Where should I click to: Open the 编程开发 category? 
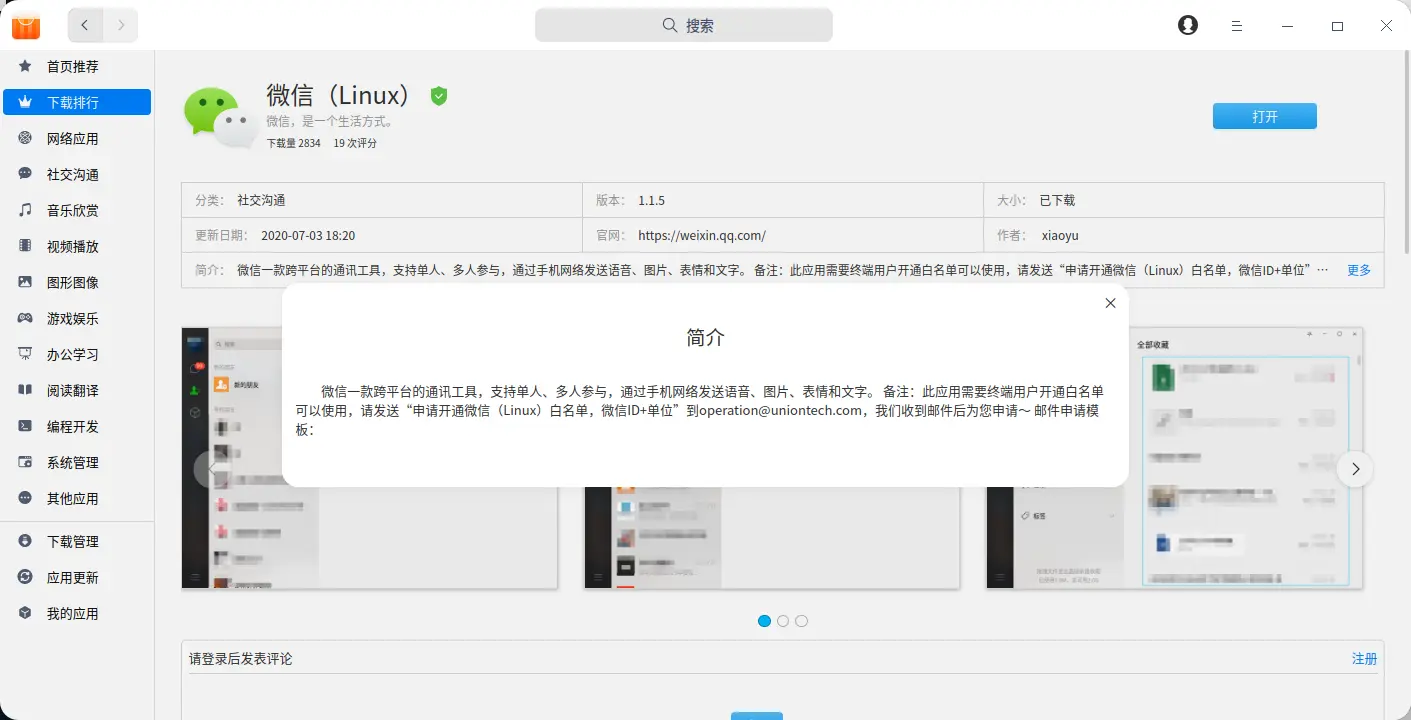73,425
